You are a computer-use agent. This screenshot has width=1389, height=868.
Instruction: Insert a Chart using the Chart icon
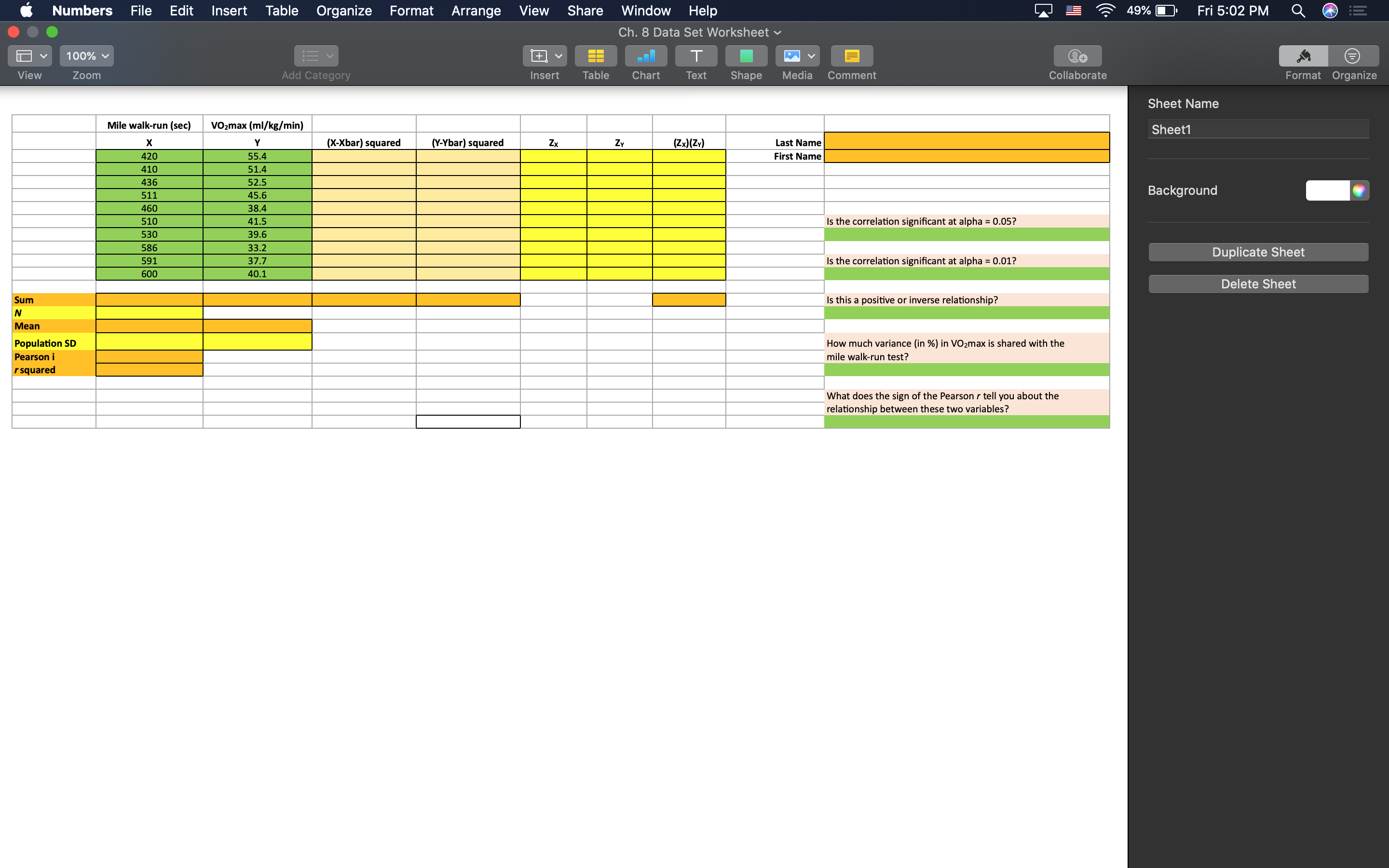click(x=645, y=55)
